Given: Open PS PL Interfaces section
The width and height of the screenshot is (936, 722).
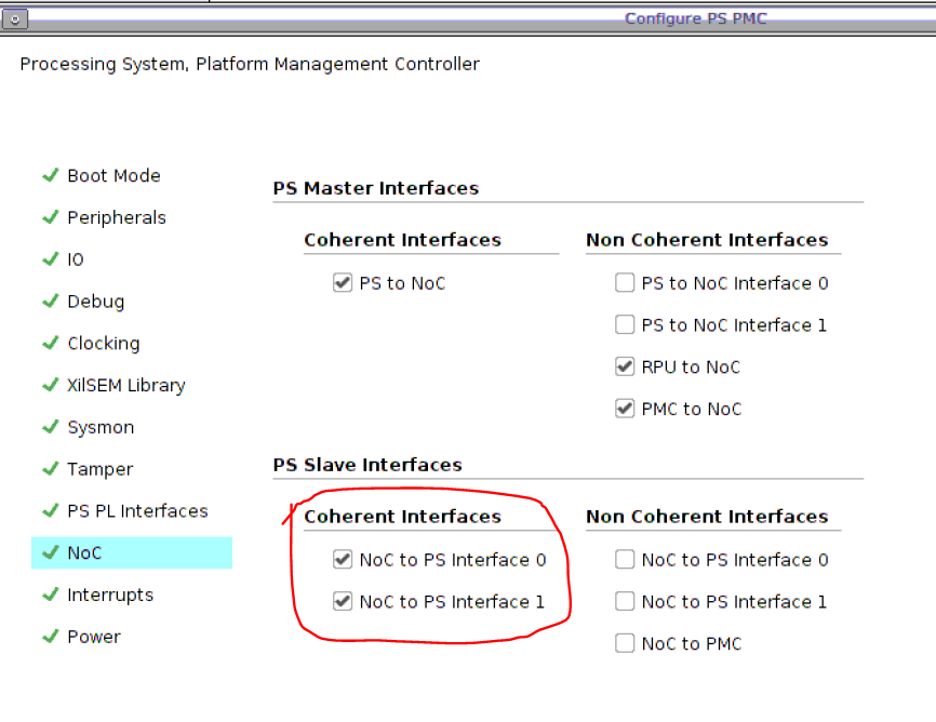Looking at the screenshot, I should [137, 512].
